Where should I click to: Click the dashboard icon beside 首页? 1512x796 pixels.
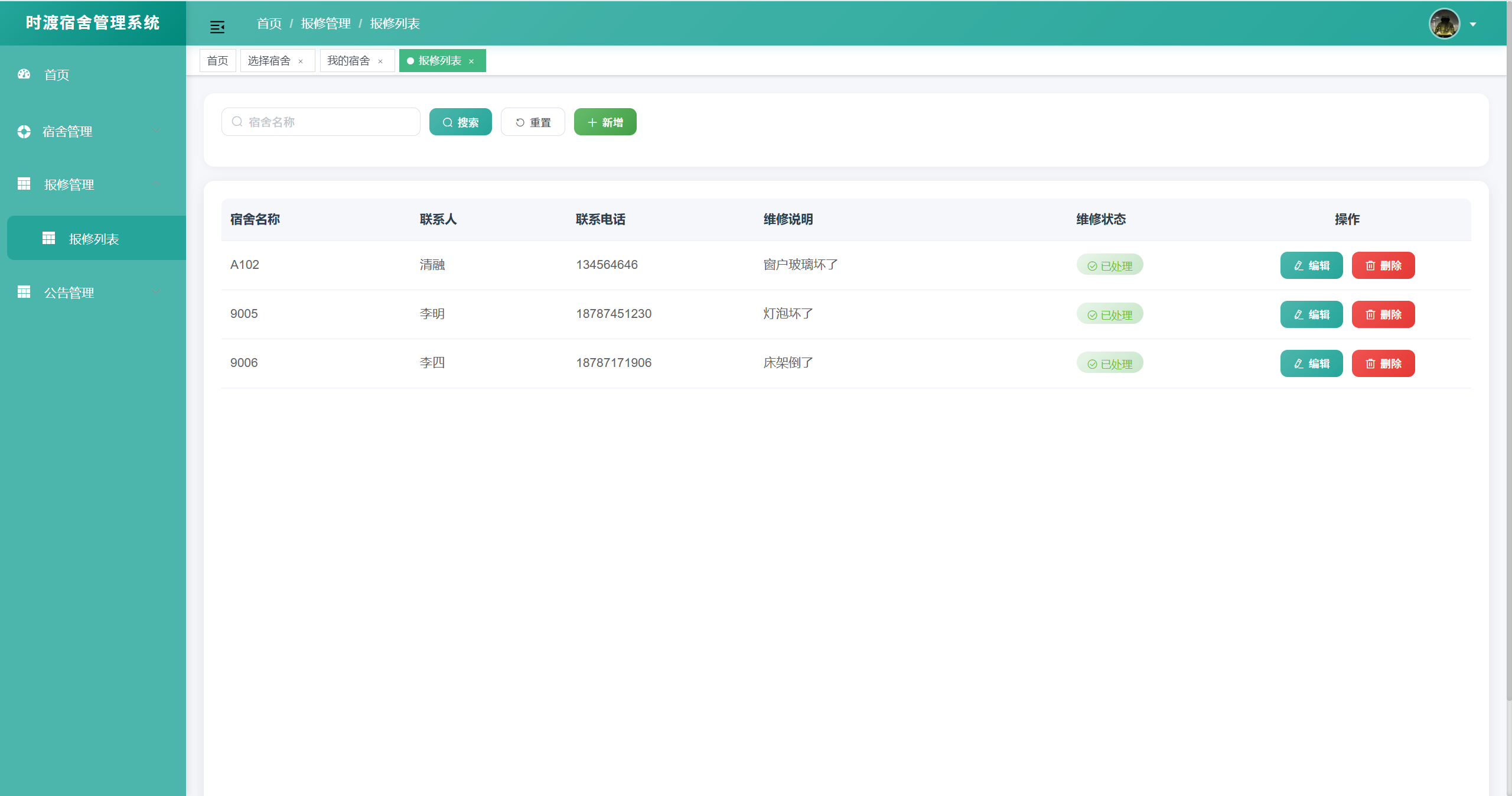pos(24,74)
